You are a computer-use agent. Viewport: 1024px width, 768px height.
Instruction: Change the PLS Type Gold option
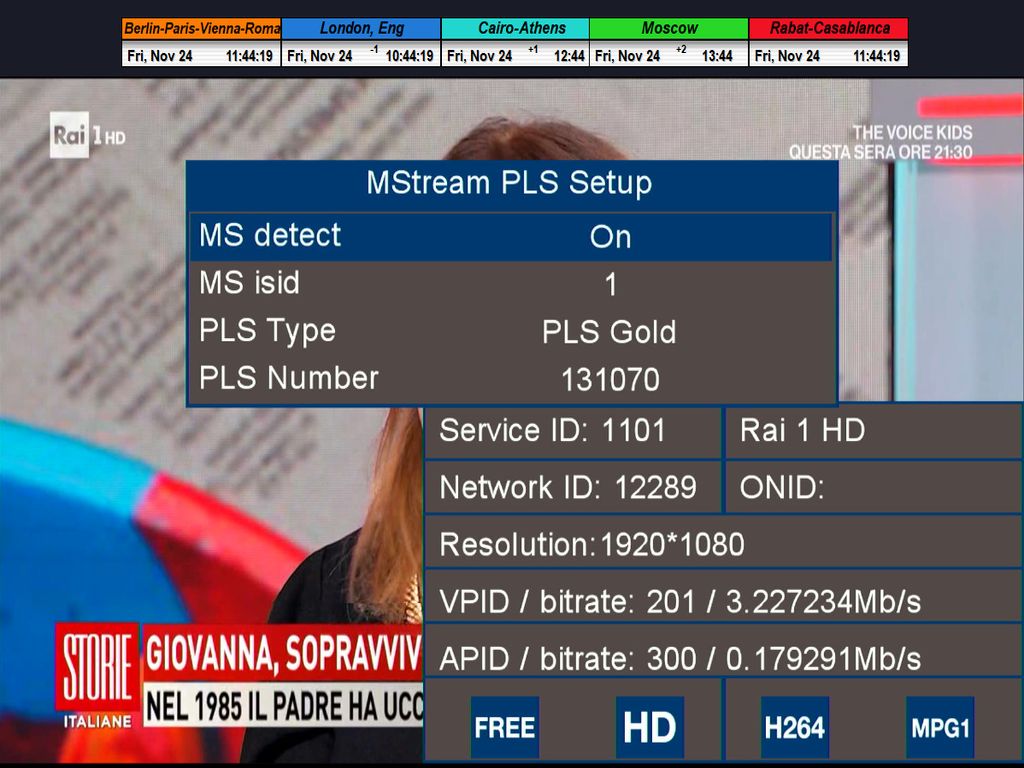[609, 332]
